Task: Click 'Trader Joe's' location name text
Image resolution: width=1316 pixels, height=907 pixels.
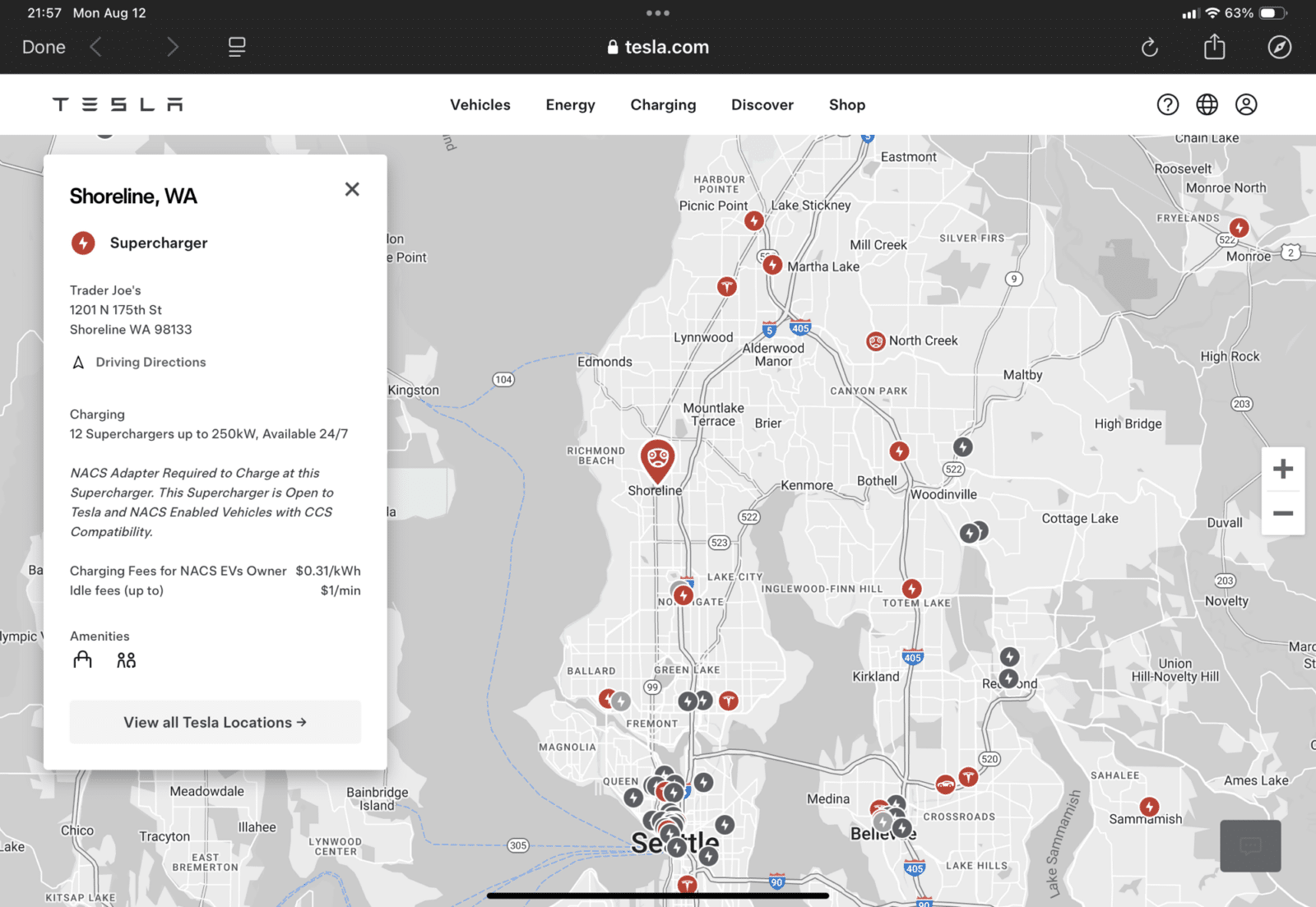Action: 105,290
